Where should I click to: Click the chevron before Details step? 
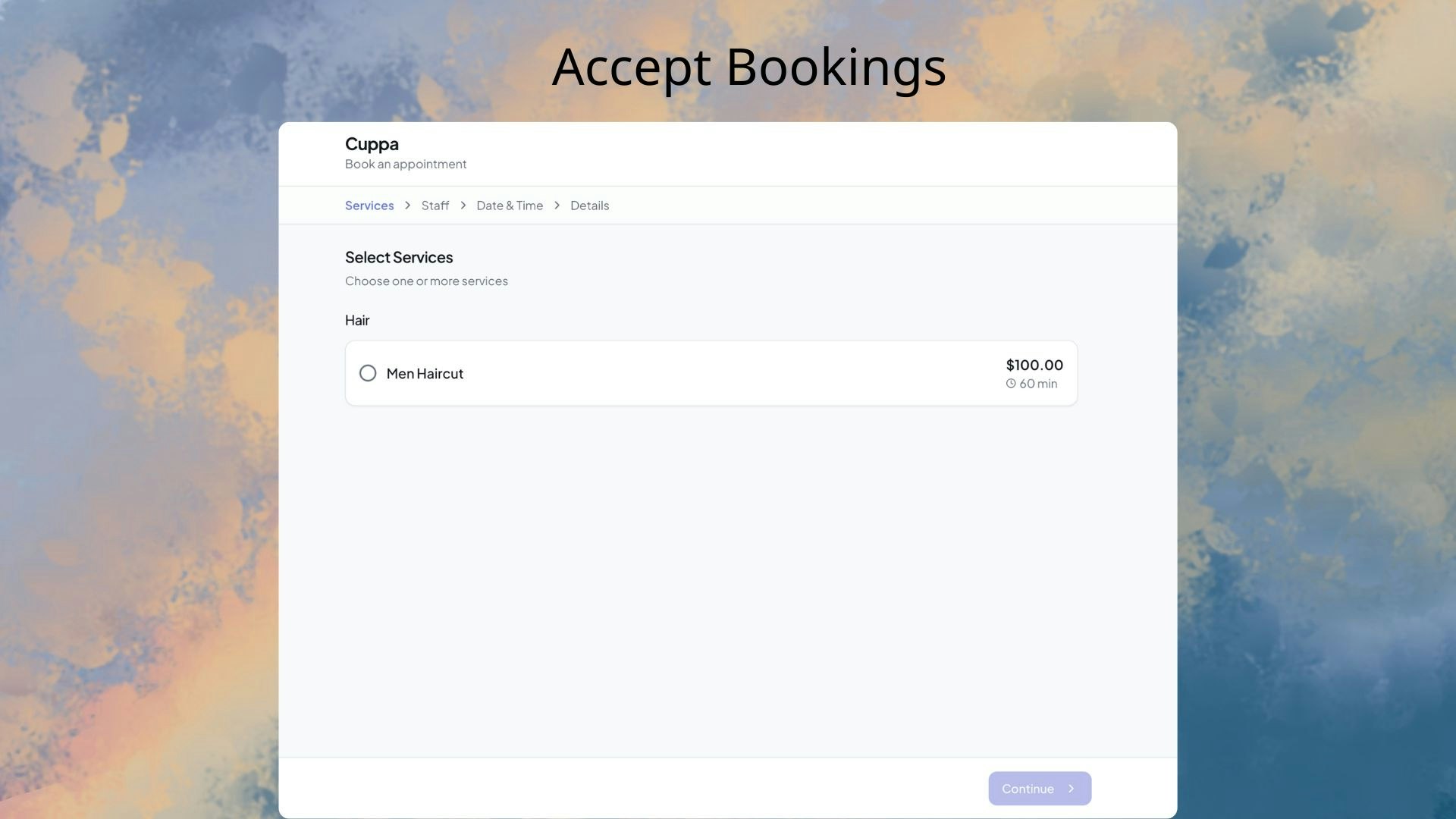pos(557,206)
